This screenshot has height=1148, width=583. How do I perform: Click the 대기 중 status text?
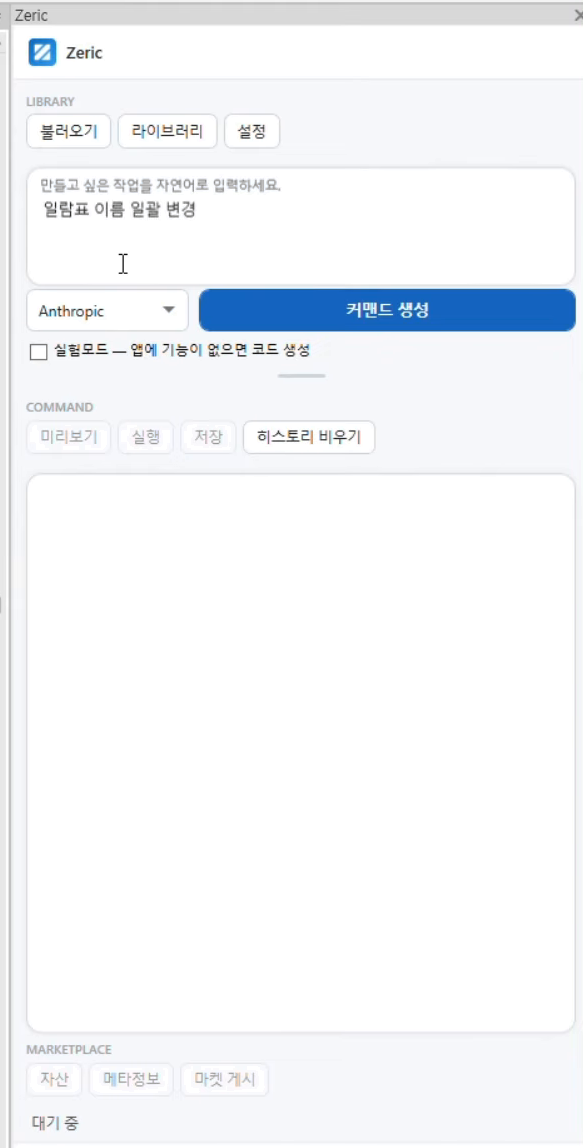(x=55, y=1122)
